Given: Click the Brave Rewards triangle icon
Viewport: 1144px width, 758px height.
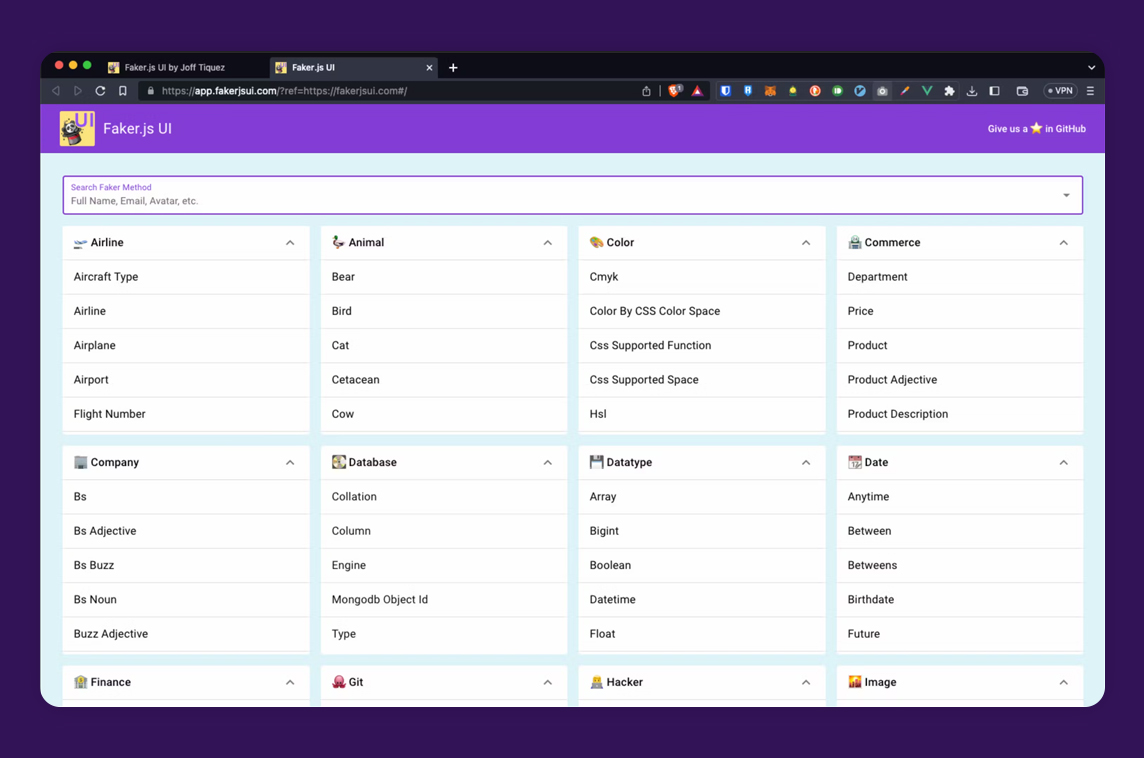Looking at the screenshot, I should point(697,90).
